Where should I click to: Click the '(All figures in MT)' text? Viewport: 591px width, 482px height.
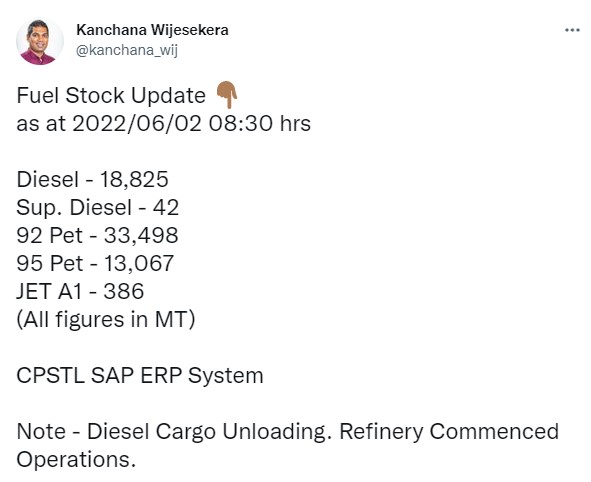106,320
